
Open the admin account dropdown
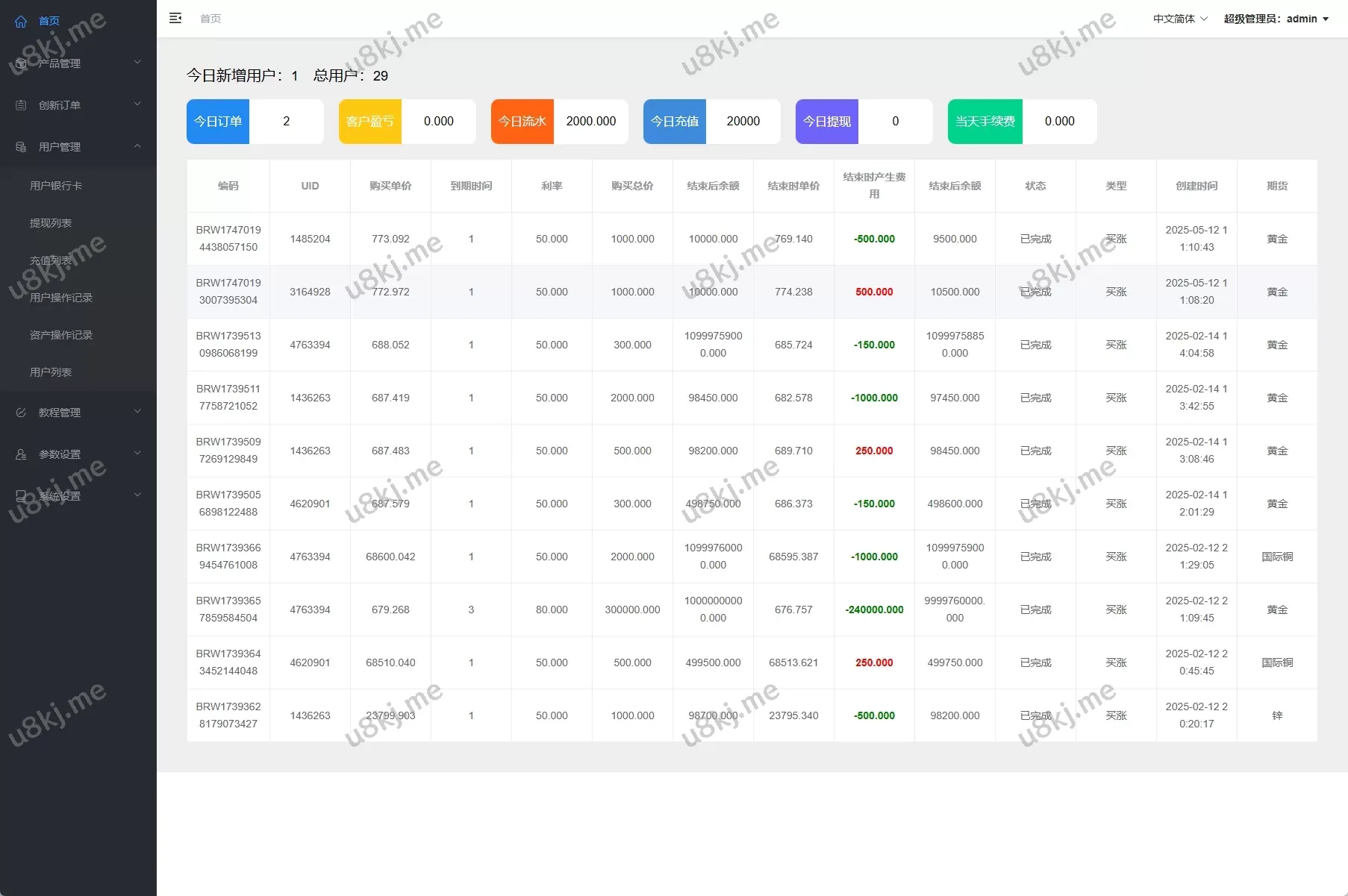[x=1276, y=19]
